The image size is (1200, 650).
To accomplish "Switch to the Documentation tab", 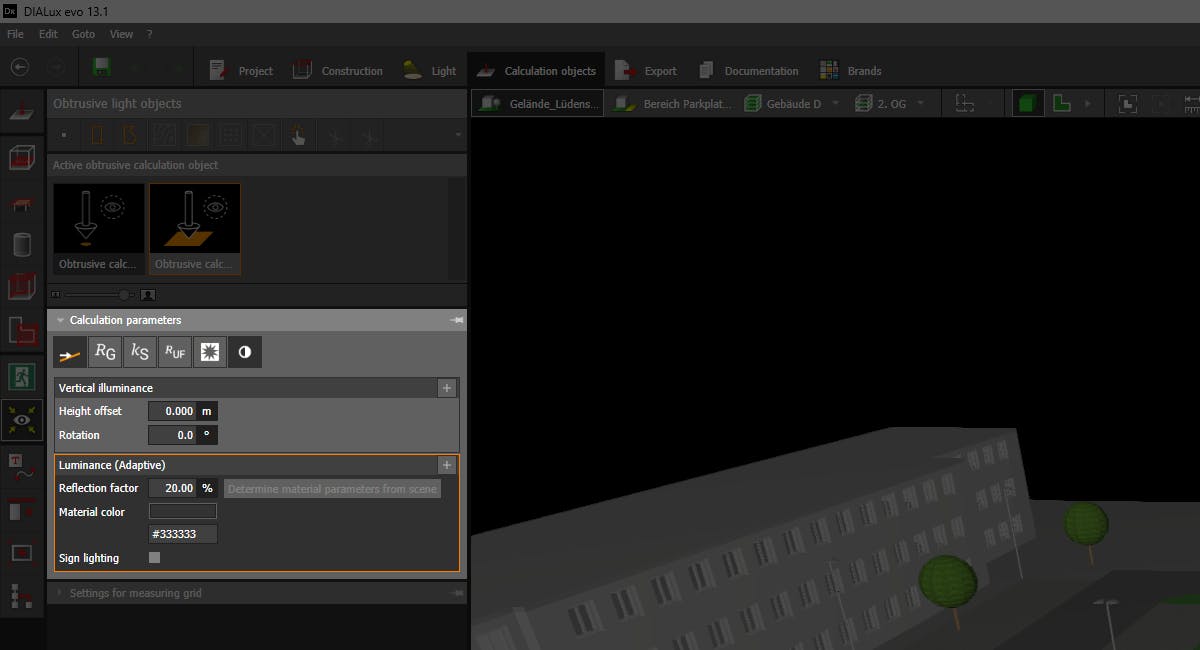I will [748, 71].
